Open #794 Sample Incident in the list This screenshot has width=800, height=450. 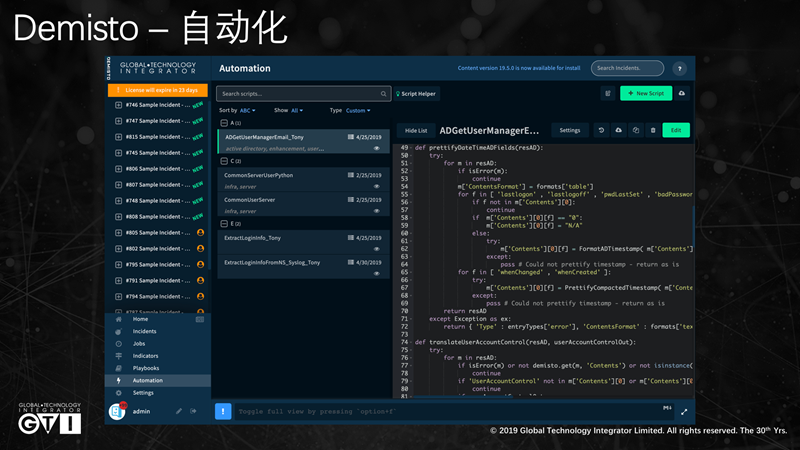(x=158, y=296)
